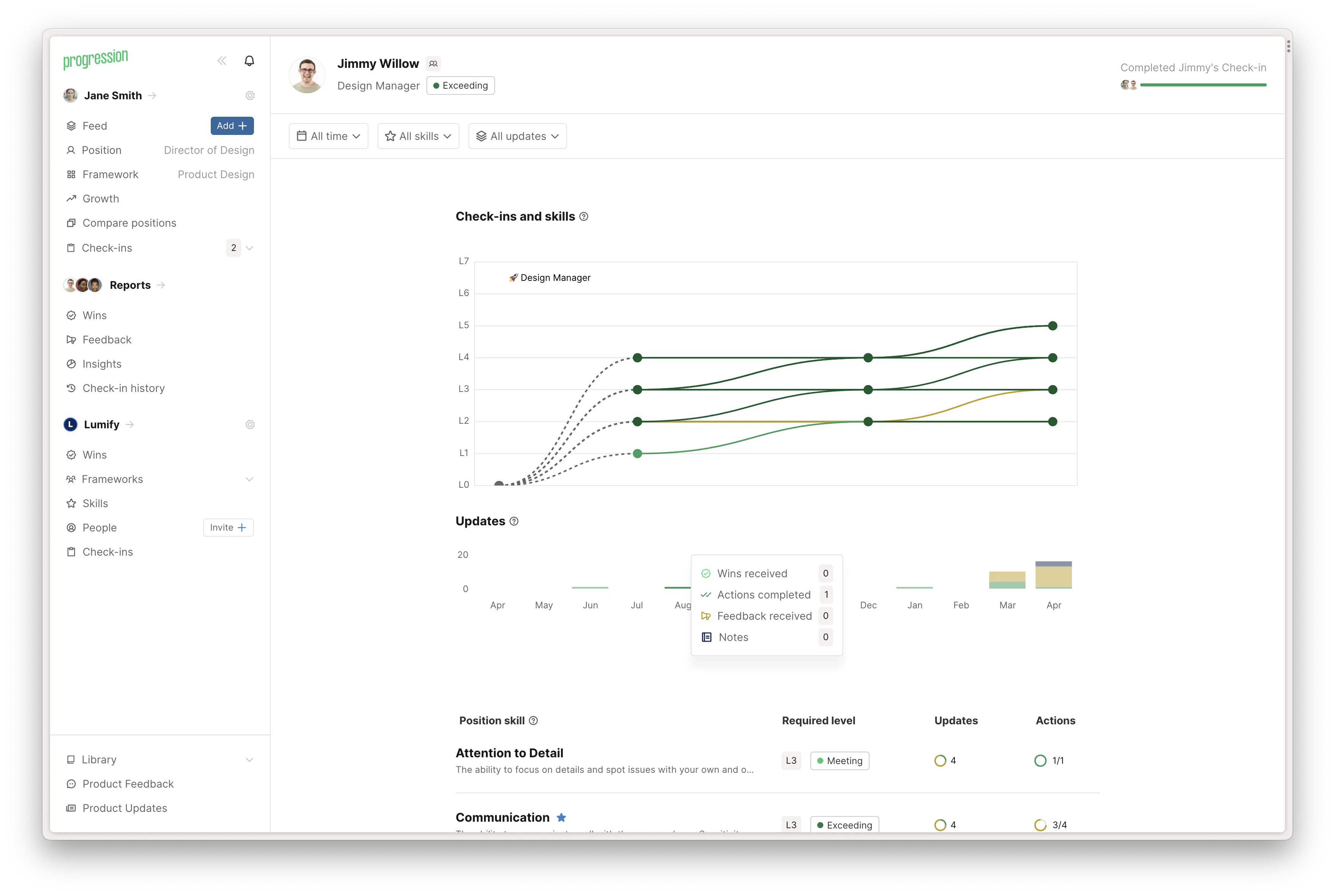Open the All updates filter dropdown
The image size is (1335, 896).
[518, 136]
